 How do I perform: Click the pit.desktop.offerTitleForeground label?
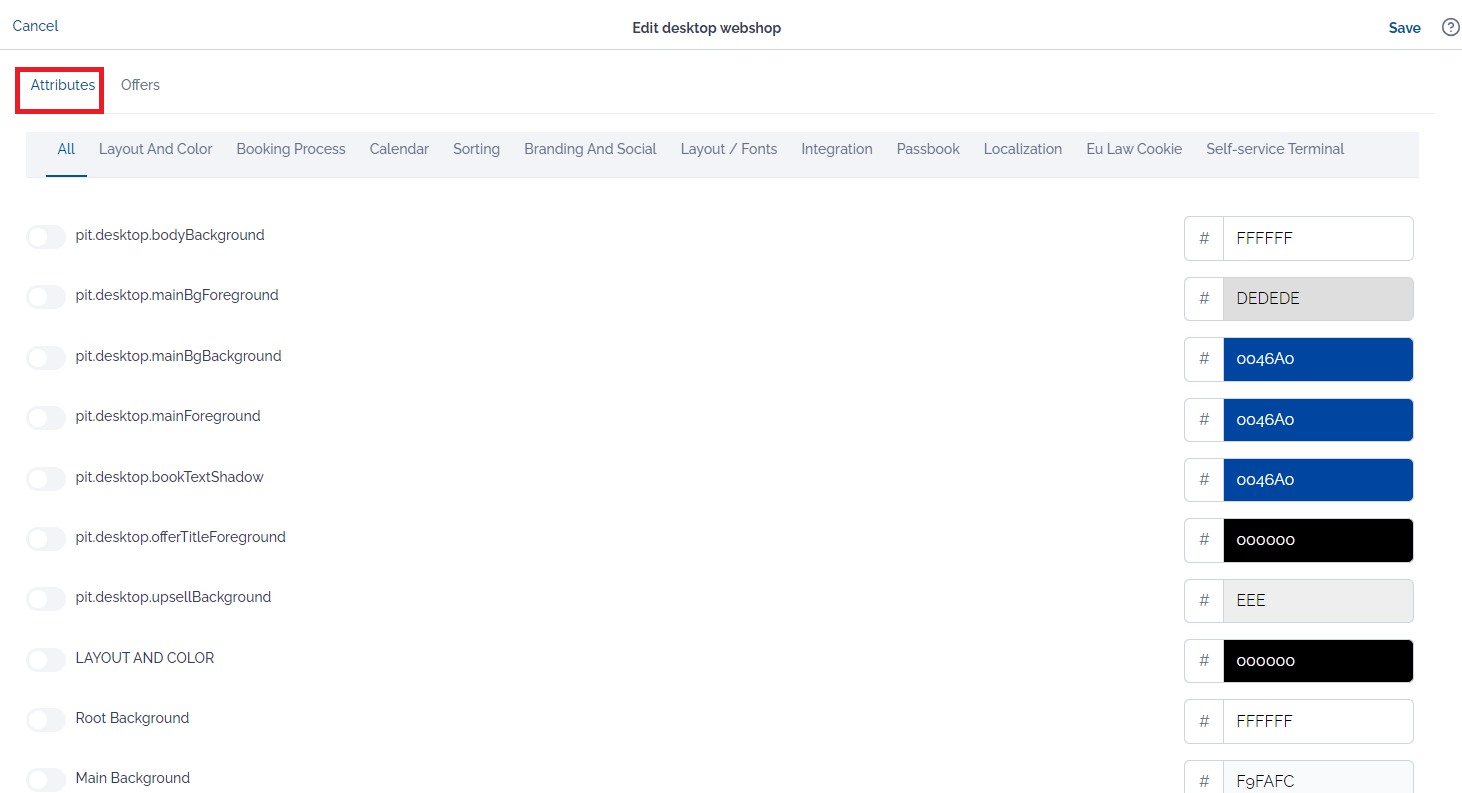pos(181,537)
